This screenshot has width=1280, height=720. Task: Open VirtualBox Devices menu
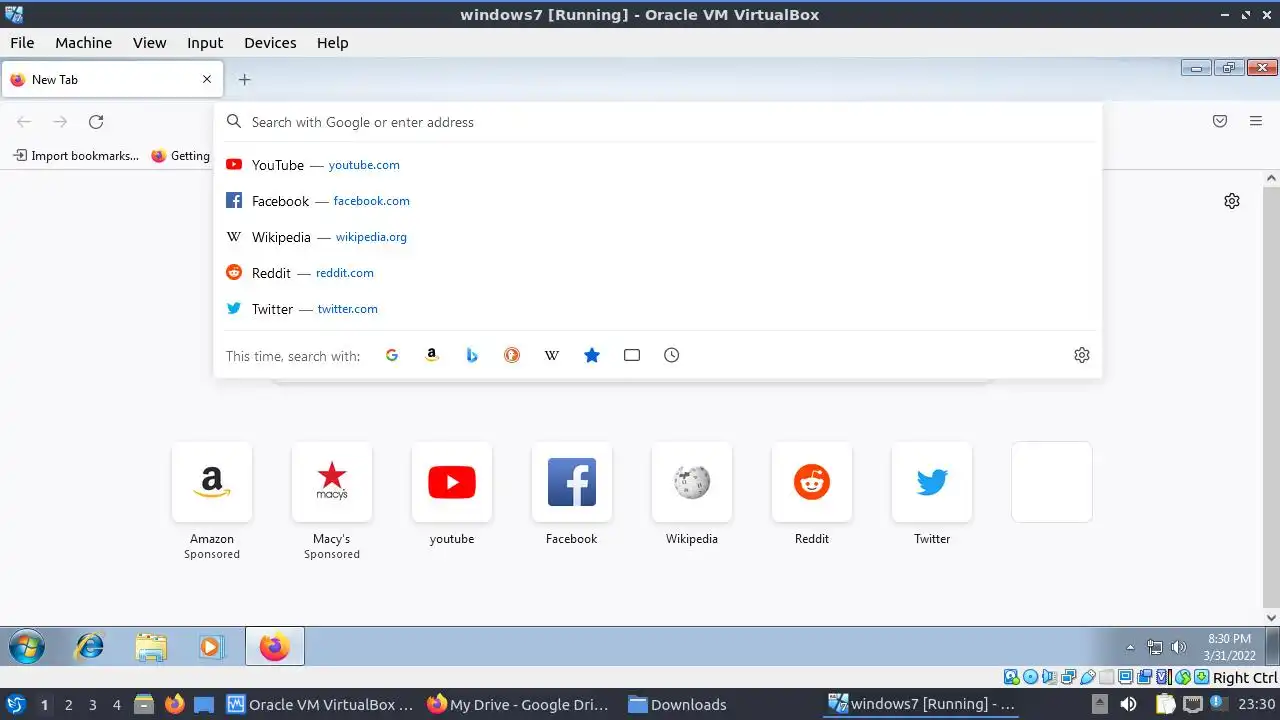270,43
